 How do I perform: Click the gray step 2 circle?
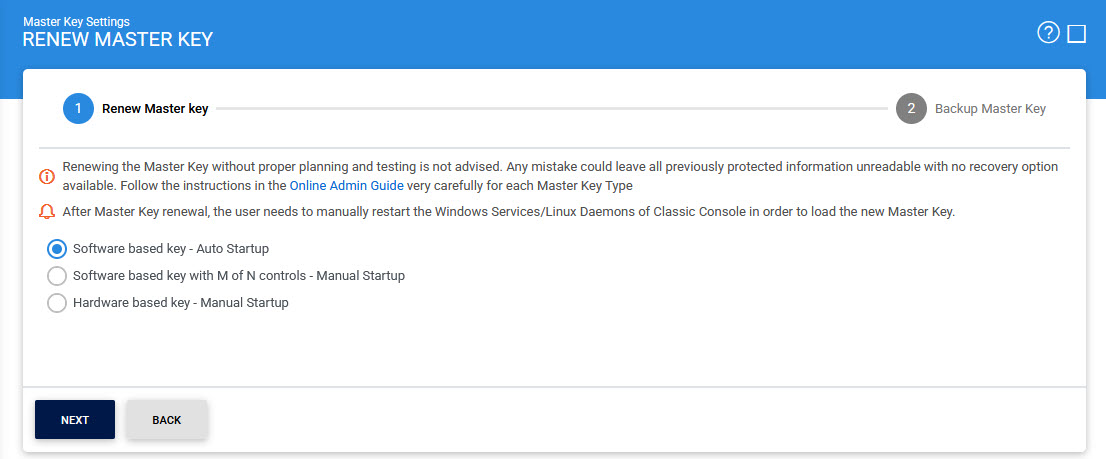coord(911,109)
